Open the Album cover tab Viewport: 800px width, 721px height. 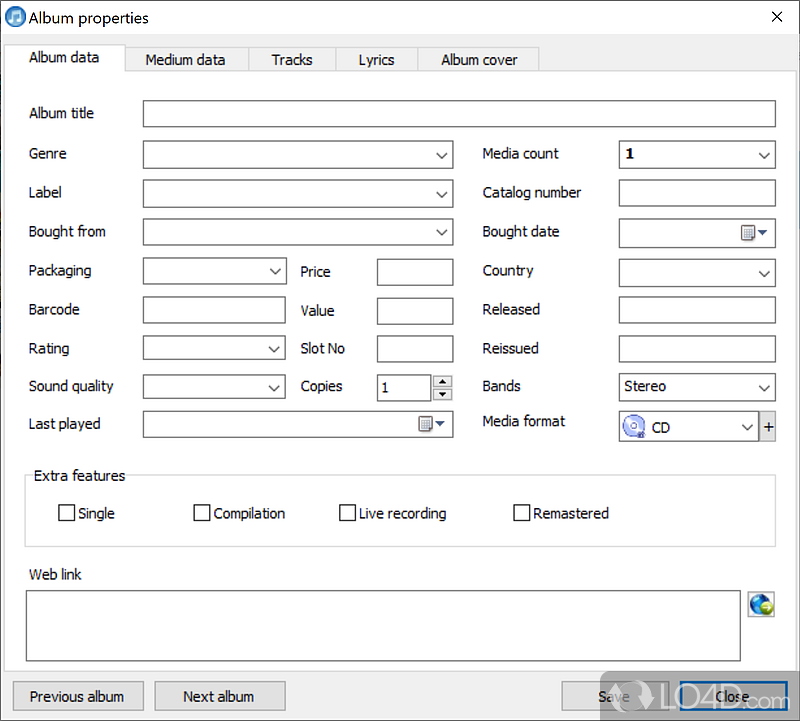click(479, 60)
